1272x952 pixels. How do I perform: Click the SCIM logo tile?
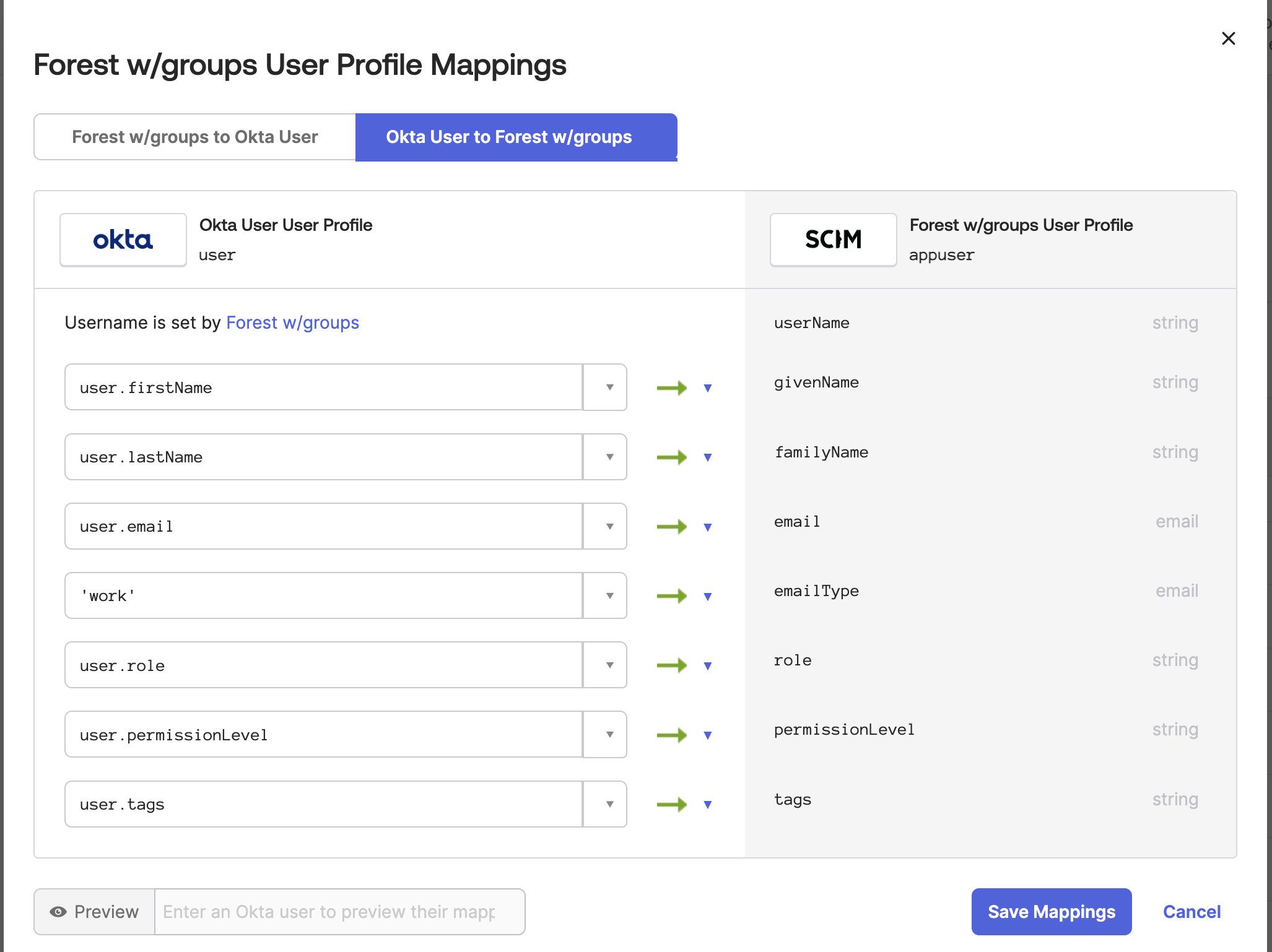(833, 240)
